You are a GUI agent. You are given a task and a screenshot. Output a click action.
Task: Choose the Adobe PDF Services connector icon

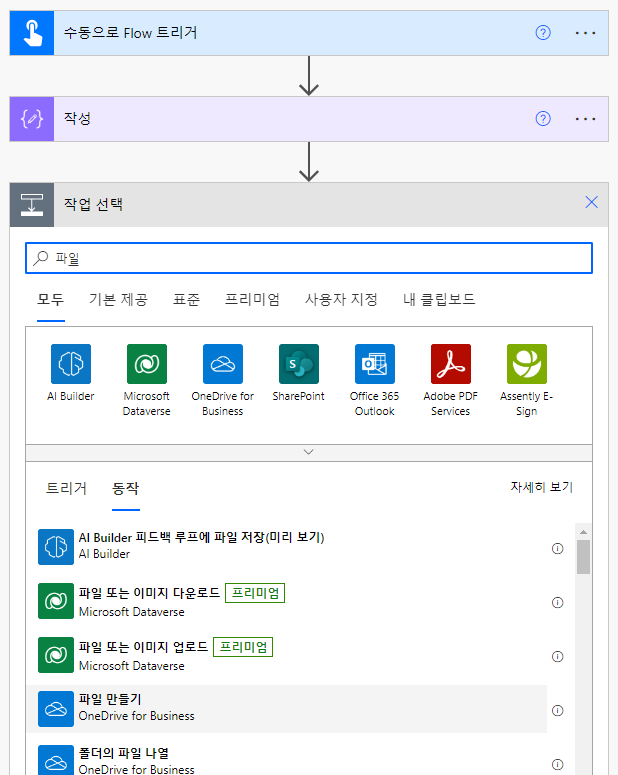pyautogui.click(x=451, y=364)
